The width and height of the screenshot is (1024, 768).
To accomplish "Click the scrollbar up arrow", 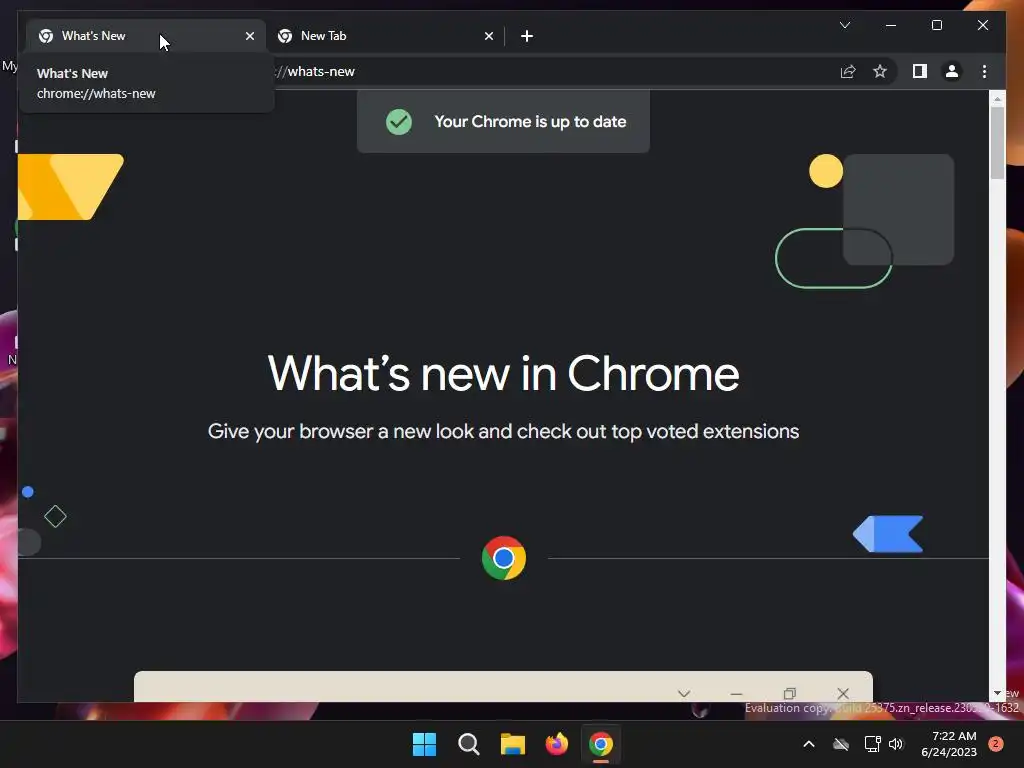I will click(997, 99).
